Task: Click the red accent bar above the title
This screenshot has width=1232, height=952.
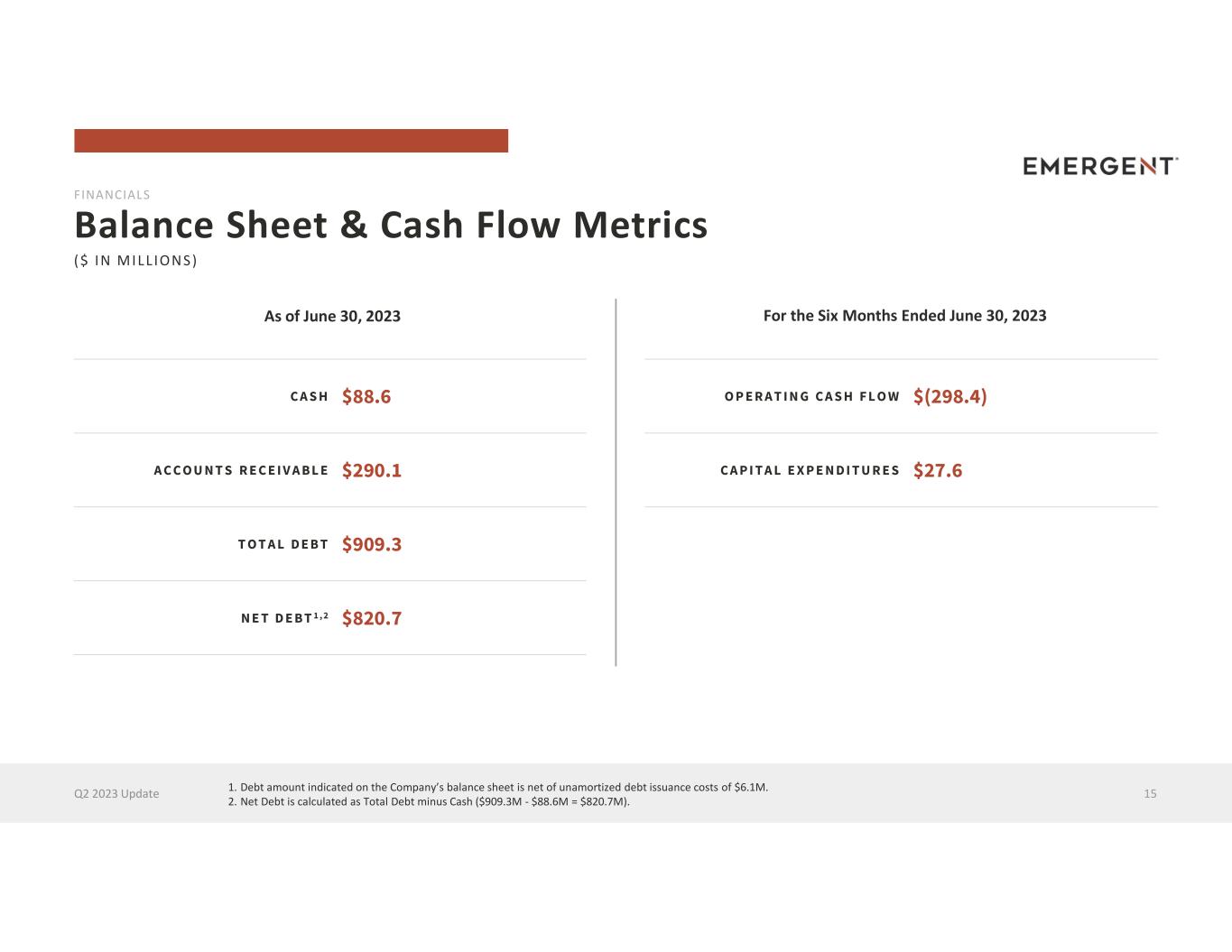Action: tap(291, 141)
